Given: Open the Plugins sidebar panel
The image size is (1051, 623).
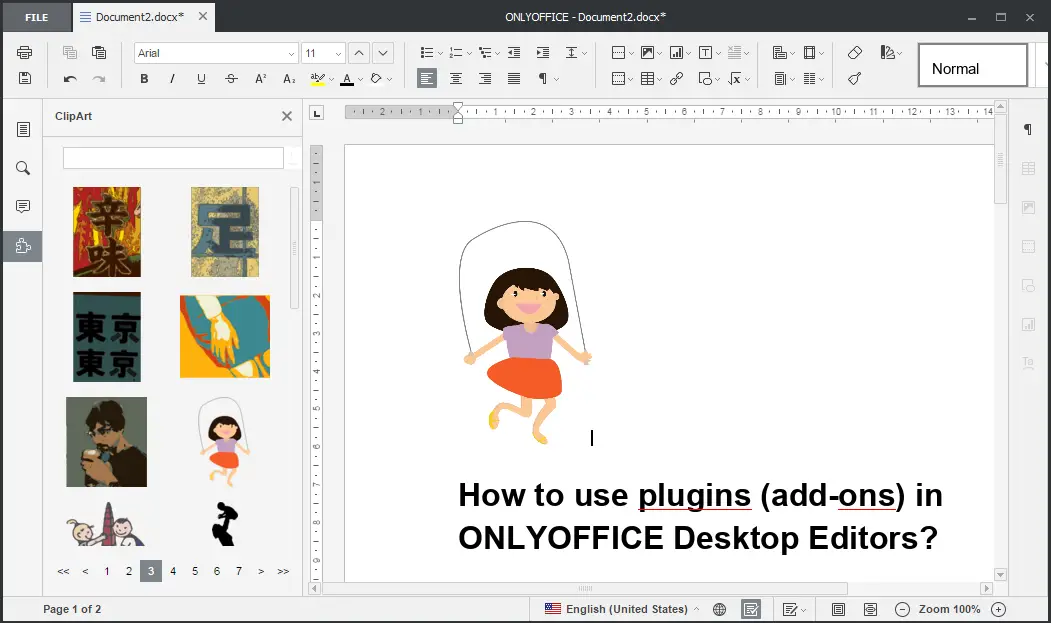Looking at the screenshot, I should pos(23,246).
